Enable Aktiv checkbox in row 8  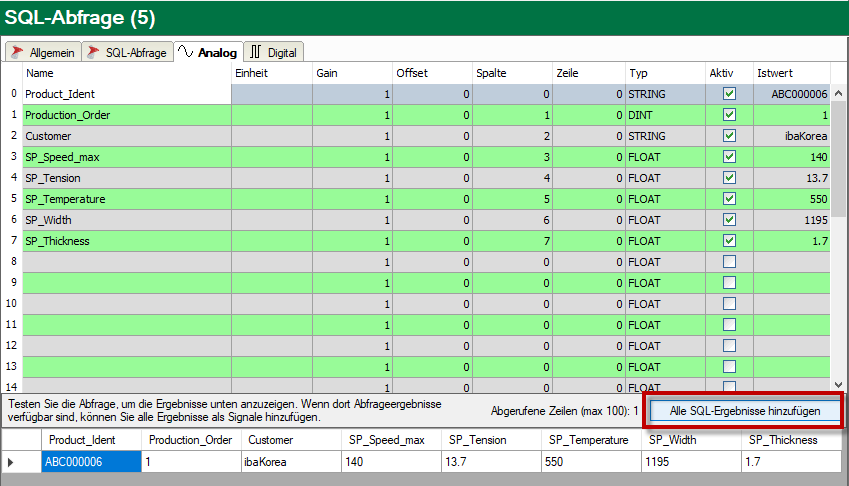[729, 262]
